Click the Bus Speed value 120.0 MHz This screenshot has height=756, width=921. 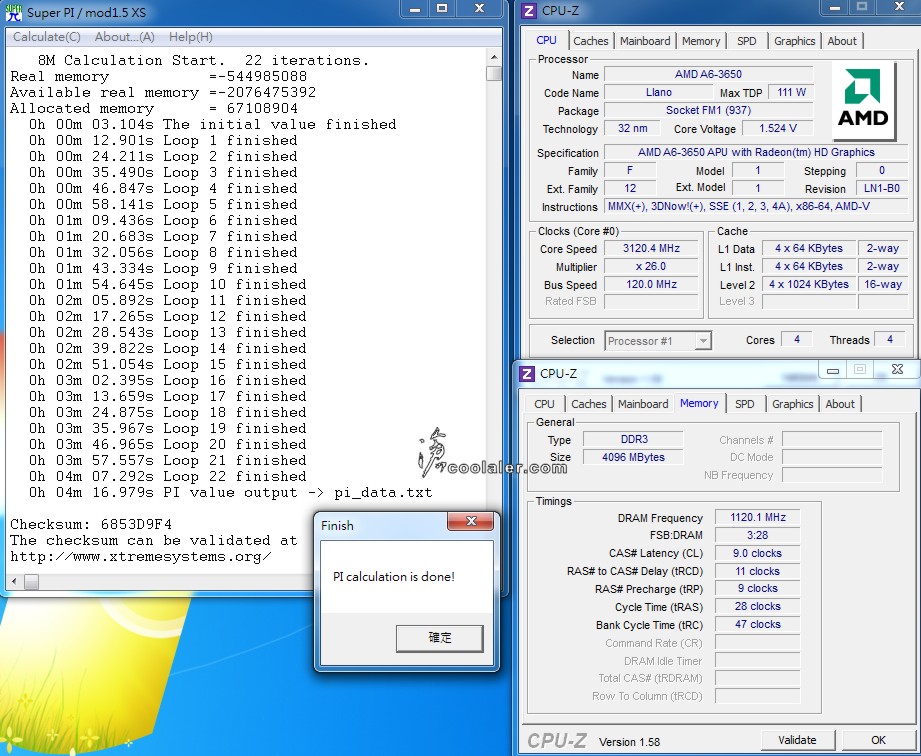click(651, 284)
